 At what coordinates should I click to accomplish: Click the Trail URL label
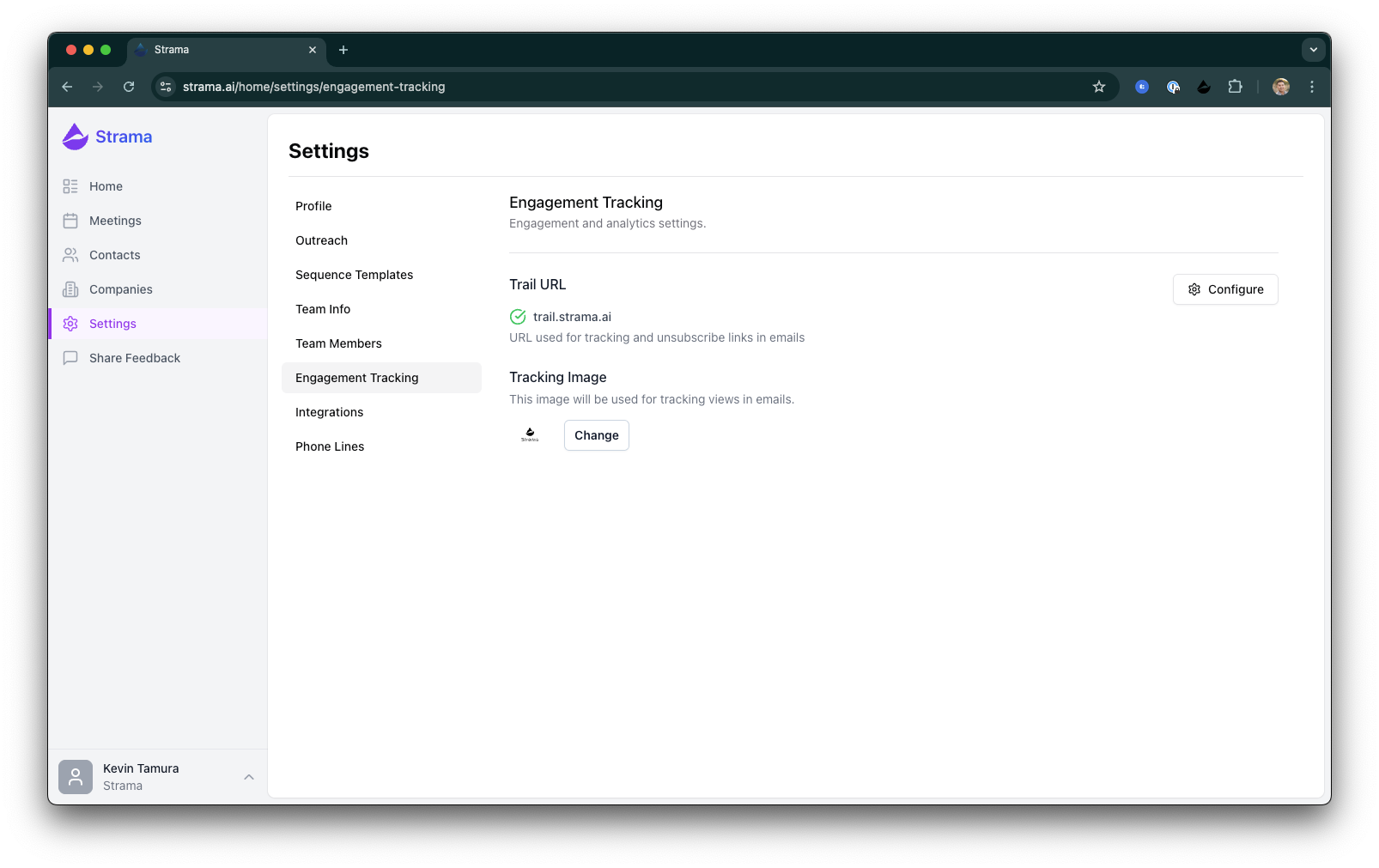[x=538, y=284]
